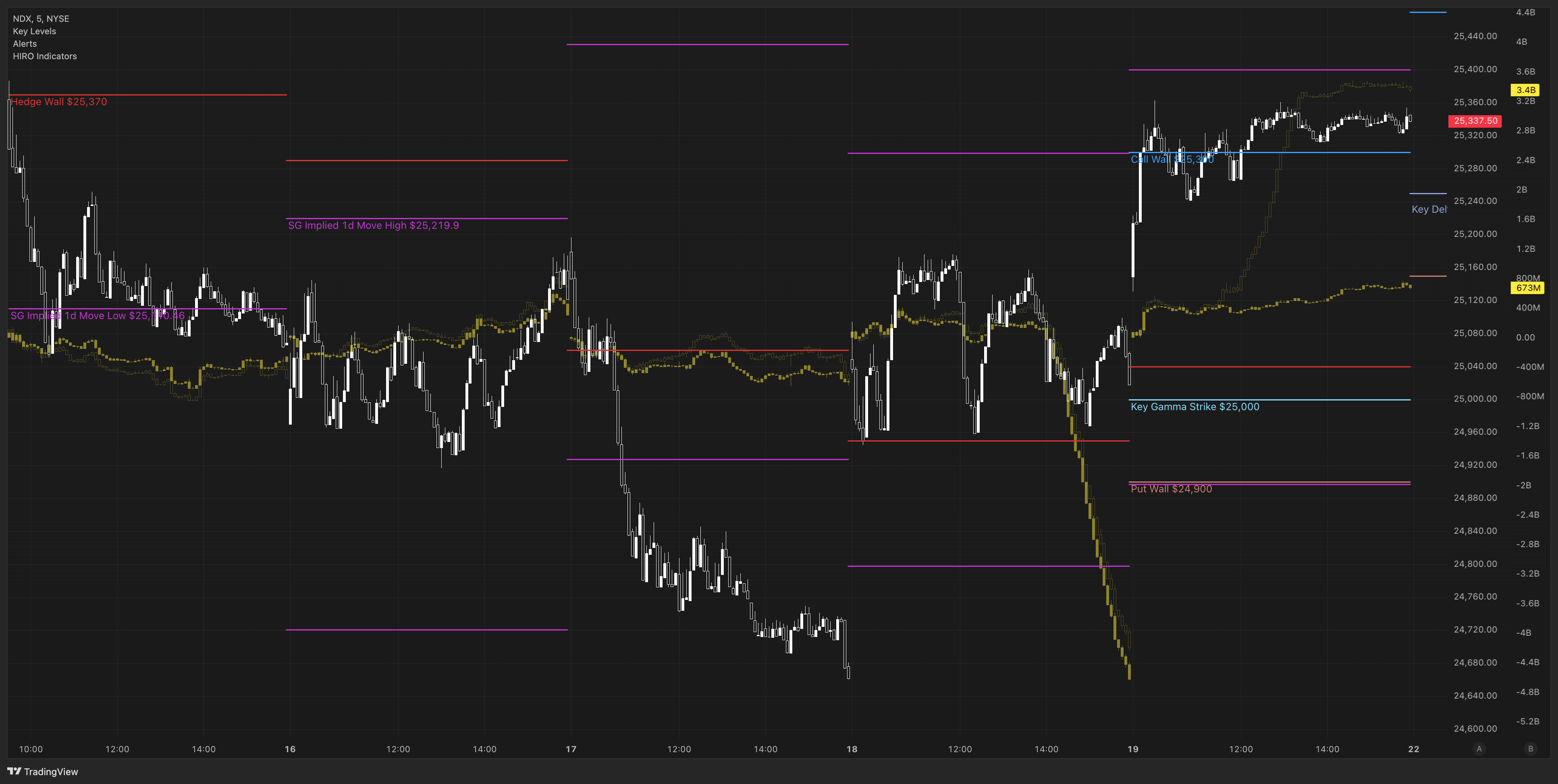
Task: Click the TradingView logo
Action: point(42,771)
